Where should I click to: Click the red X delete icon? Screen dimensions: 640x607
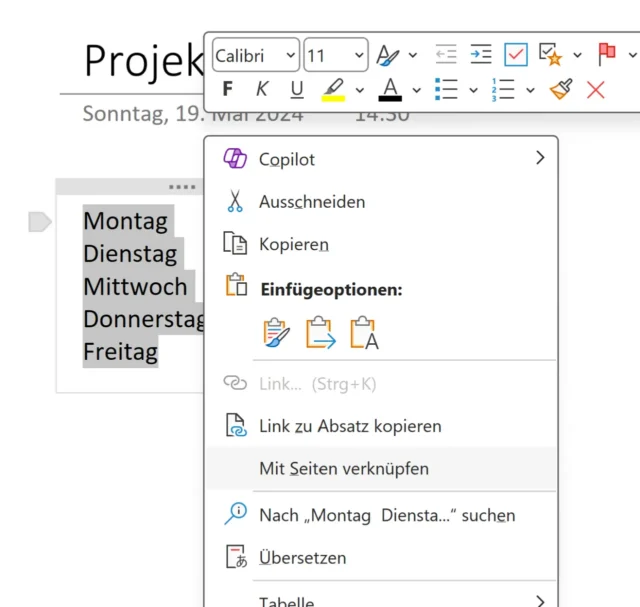(596, 90)
